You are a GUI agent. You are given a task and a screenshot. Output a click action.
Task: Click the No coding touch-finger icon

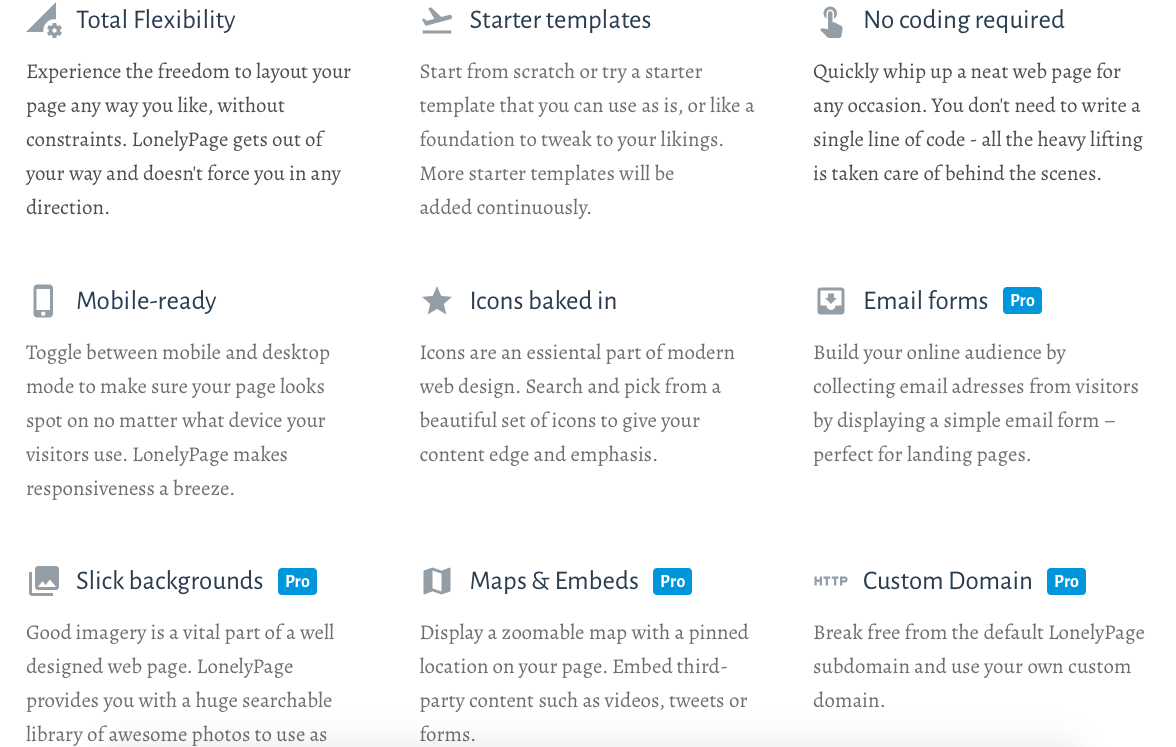click(x=830, y=21)
